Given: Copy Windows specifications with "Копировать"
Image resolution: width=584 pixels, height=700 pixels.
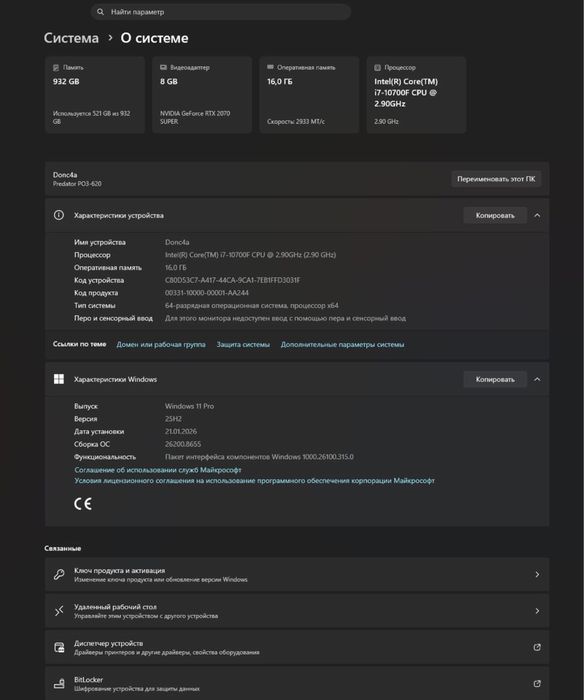Looking at the screenshot, I should 495,379.
